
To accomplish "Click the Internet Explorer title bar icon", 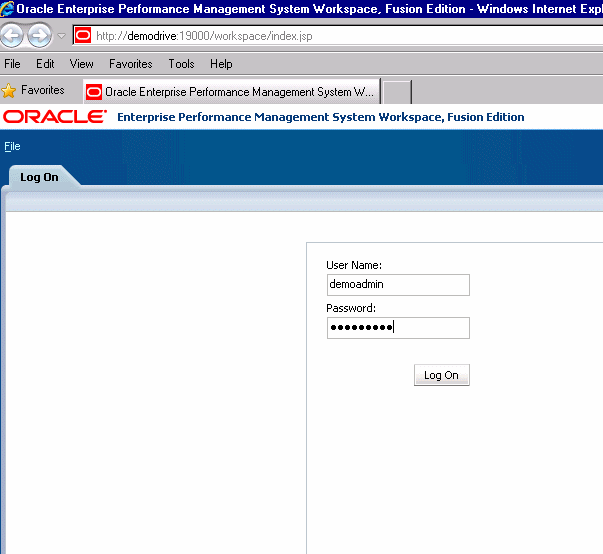I will click(7, 9).
